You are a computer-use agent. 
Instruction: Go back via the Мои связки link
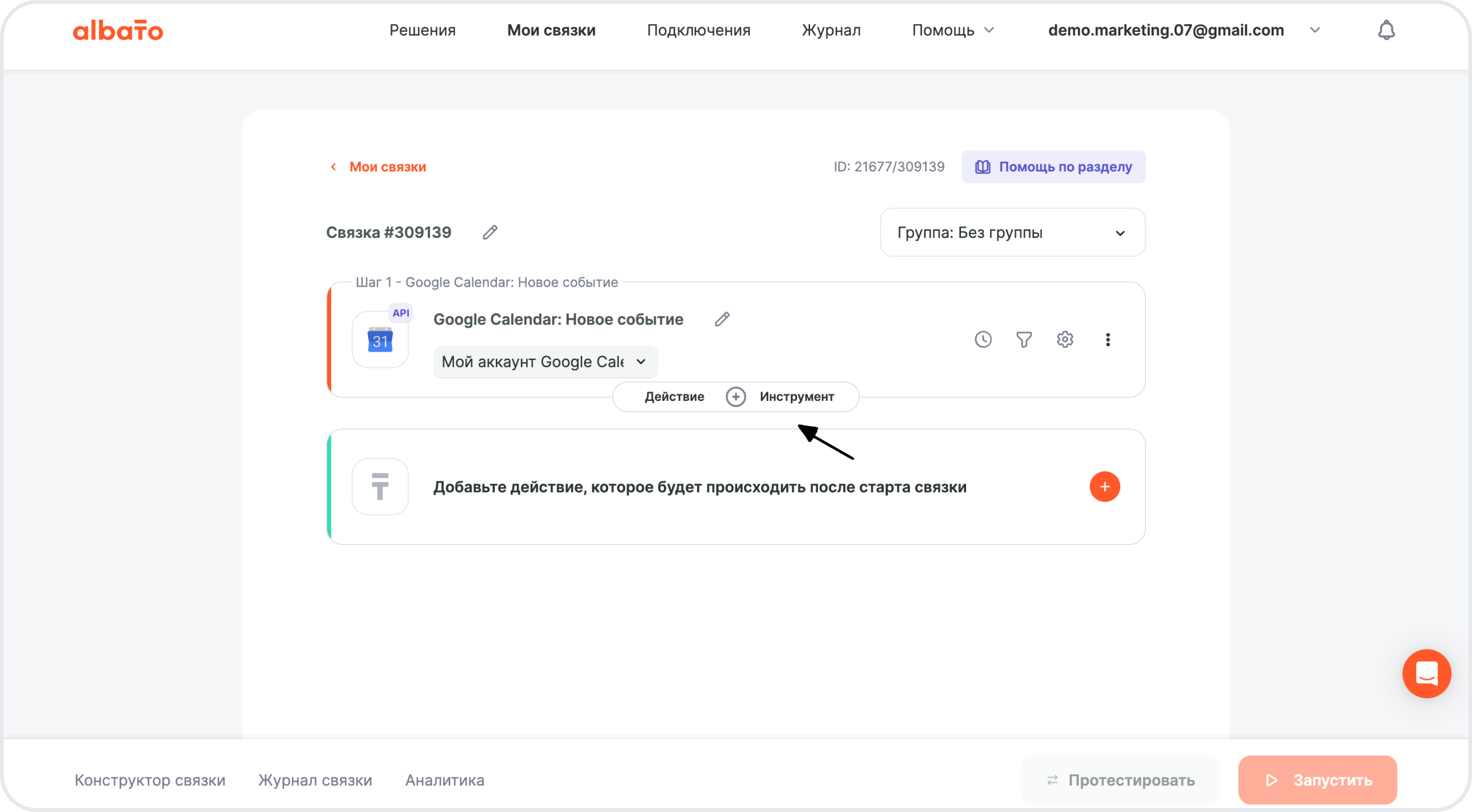(x=387, y=167)
